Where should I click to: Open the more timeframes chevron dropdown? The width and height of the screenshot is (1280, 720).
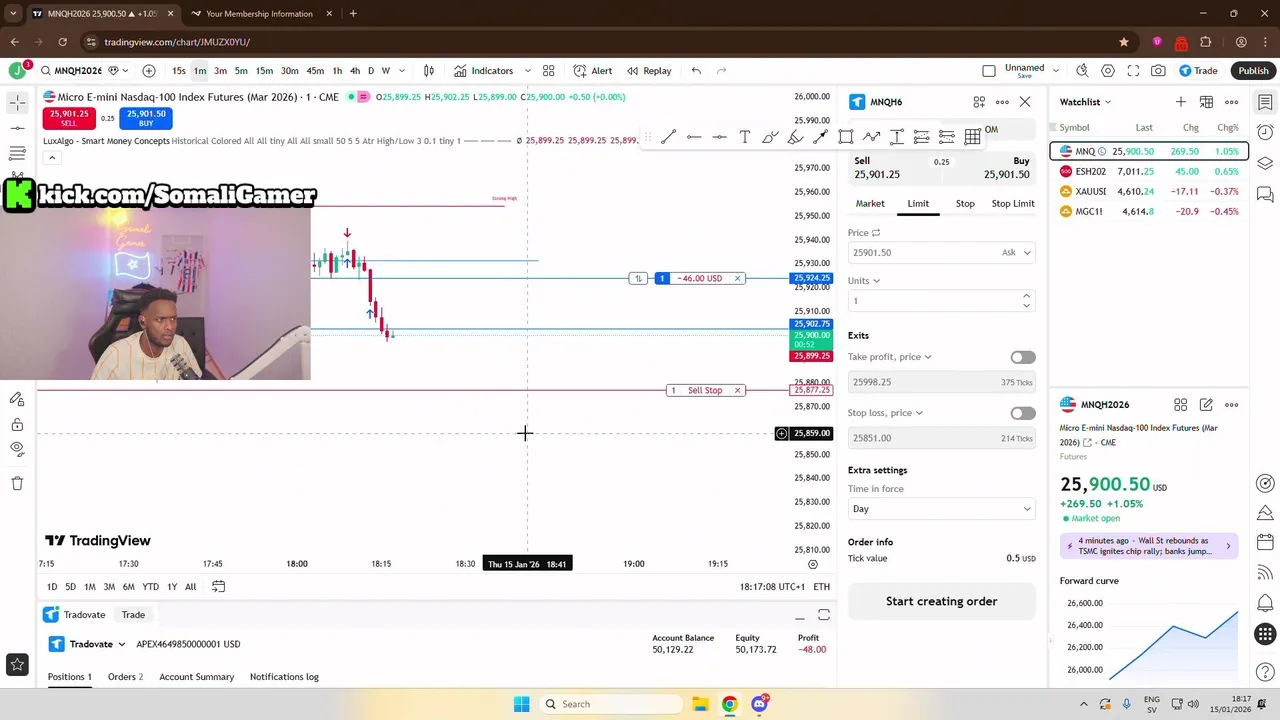pos(402,71)
